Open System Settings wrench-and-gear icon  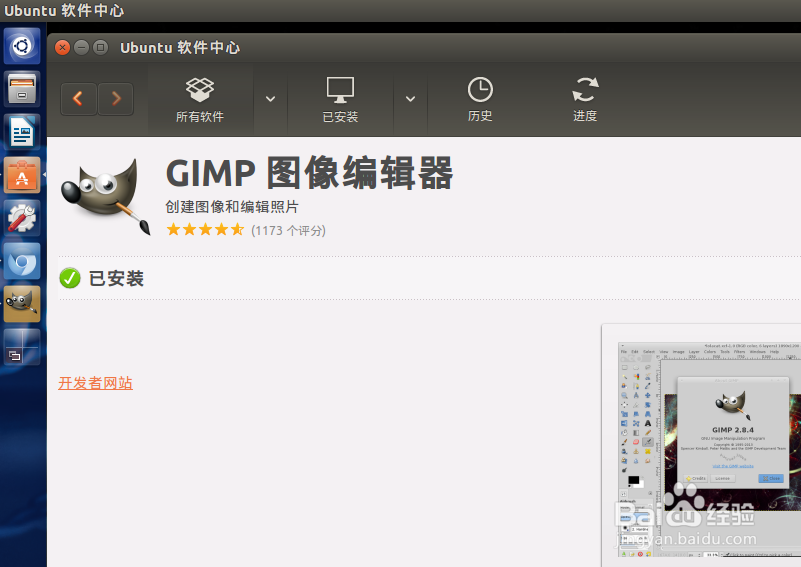(22, 218)
